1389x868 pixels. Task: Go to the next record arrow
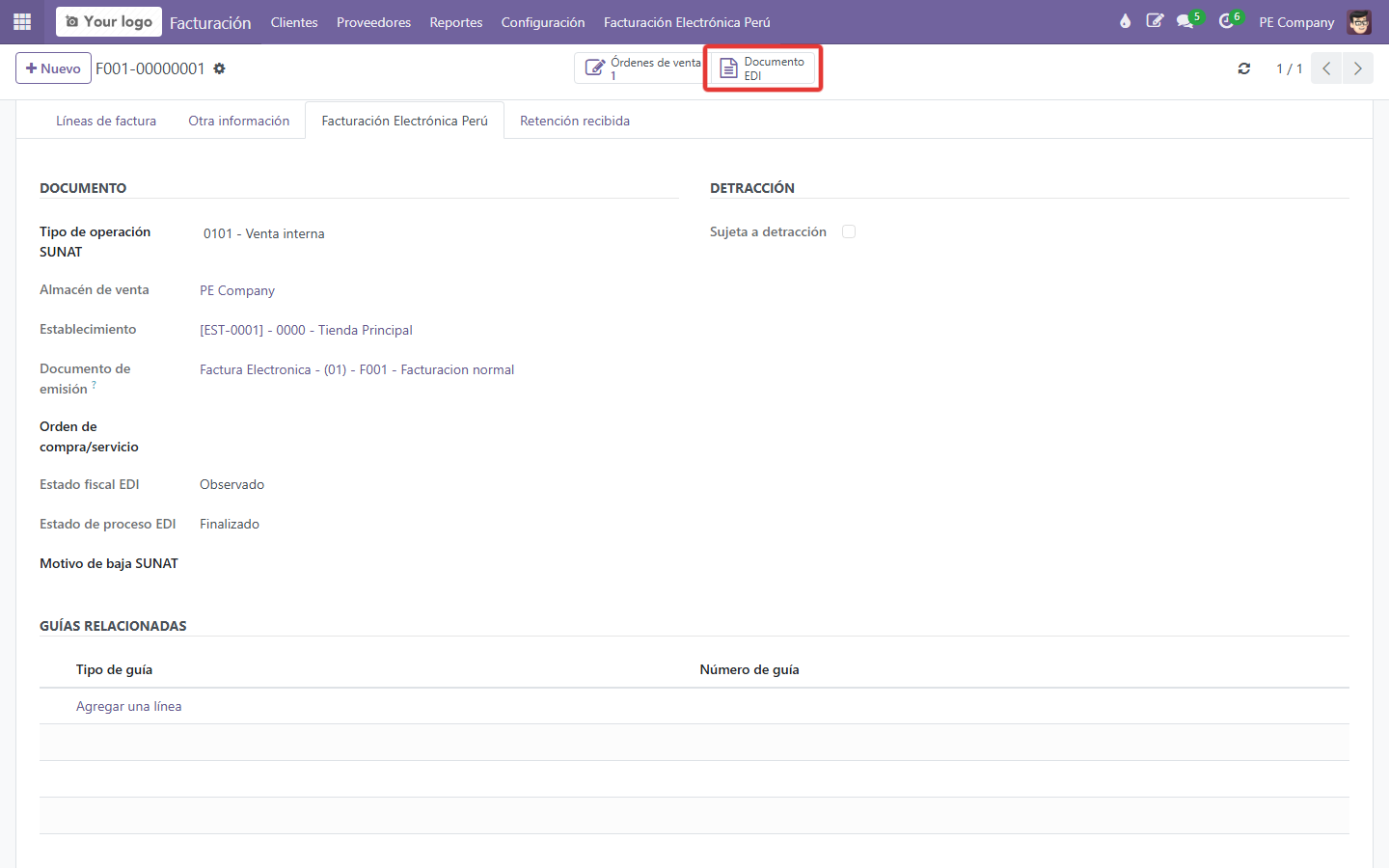1358,68
